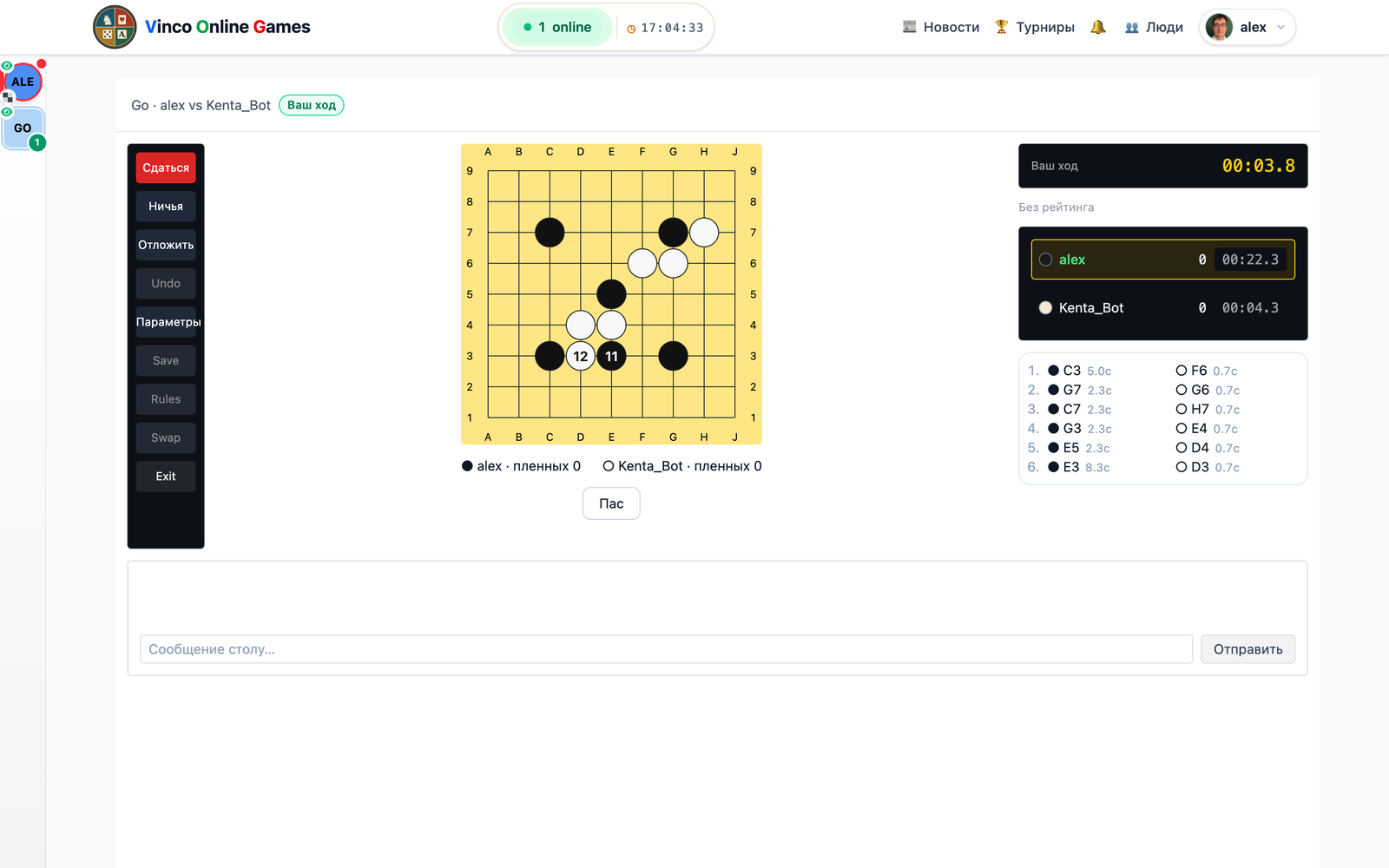Open Новости in the top navigation

[x=941, y=27]
